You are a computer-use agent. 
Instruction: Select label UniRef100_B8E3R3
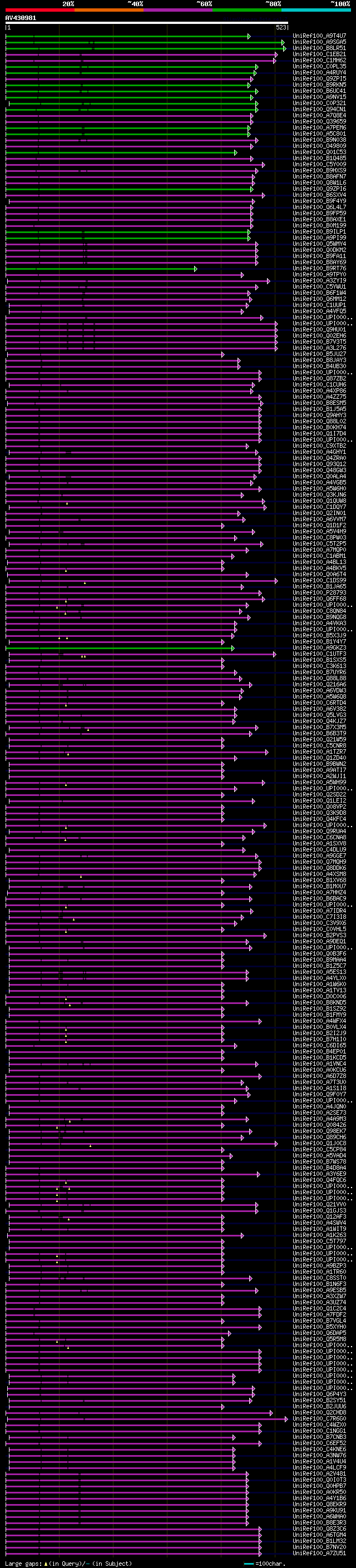[x=319, y=1523]
